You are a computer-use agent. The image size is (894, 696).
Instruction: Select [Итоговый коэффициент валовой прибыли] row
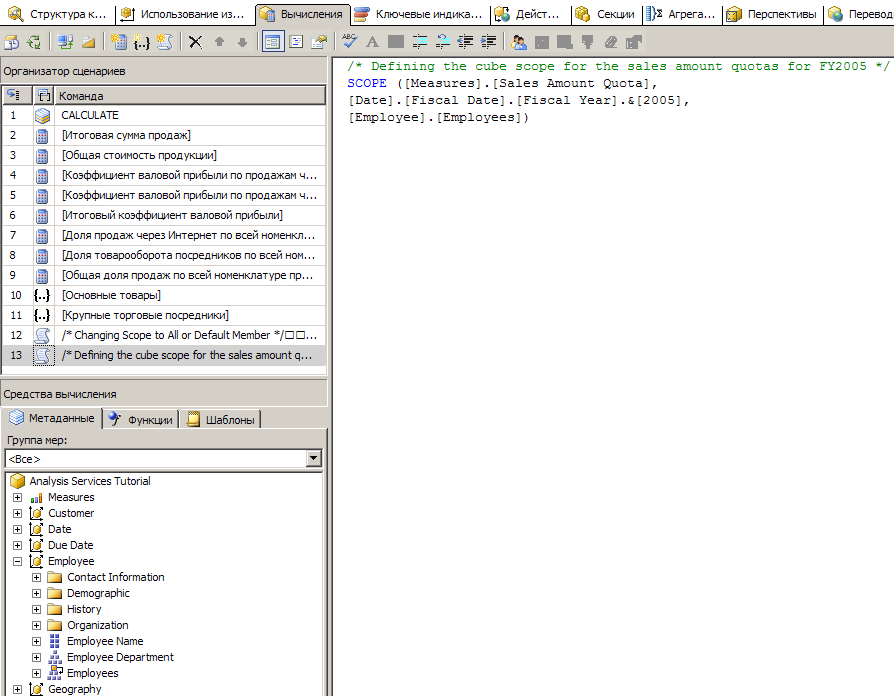(164, 215)
